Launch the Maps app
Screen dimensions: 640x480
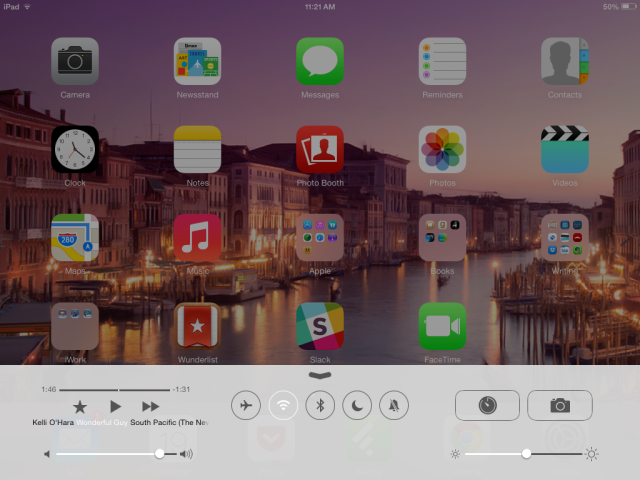pos(75,238)
